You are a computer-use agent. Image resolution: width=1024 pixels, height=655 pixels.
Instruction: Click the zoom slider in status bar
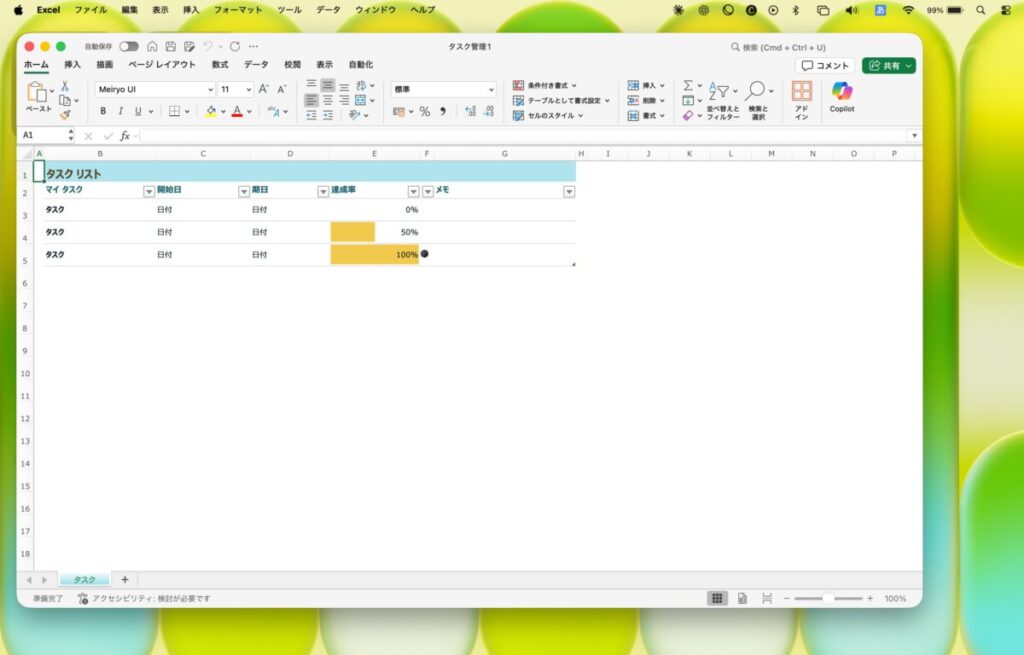[x=828, y=598]
